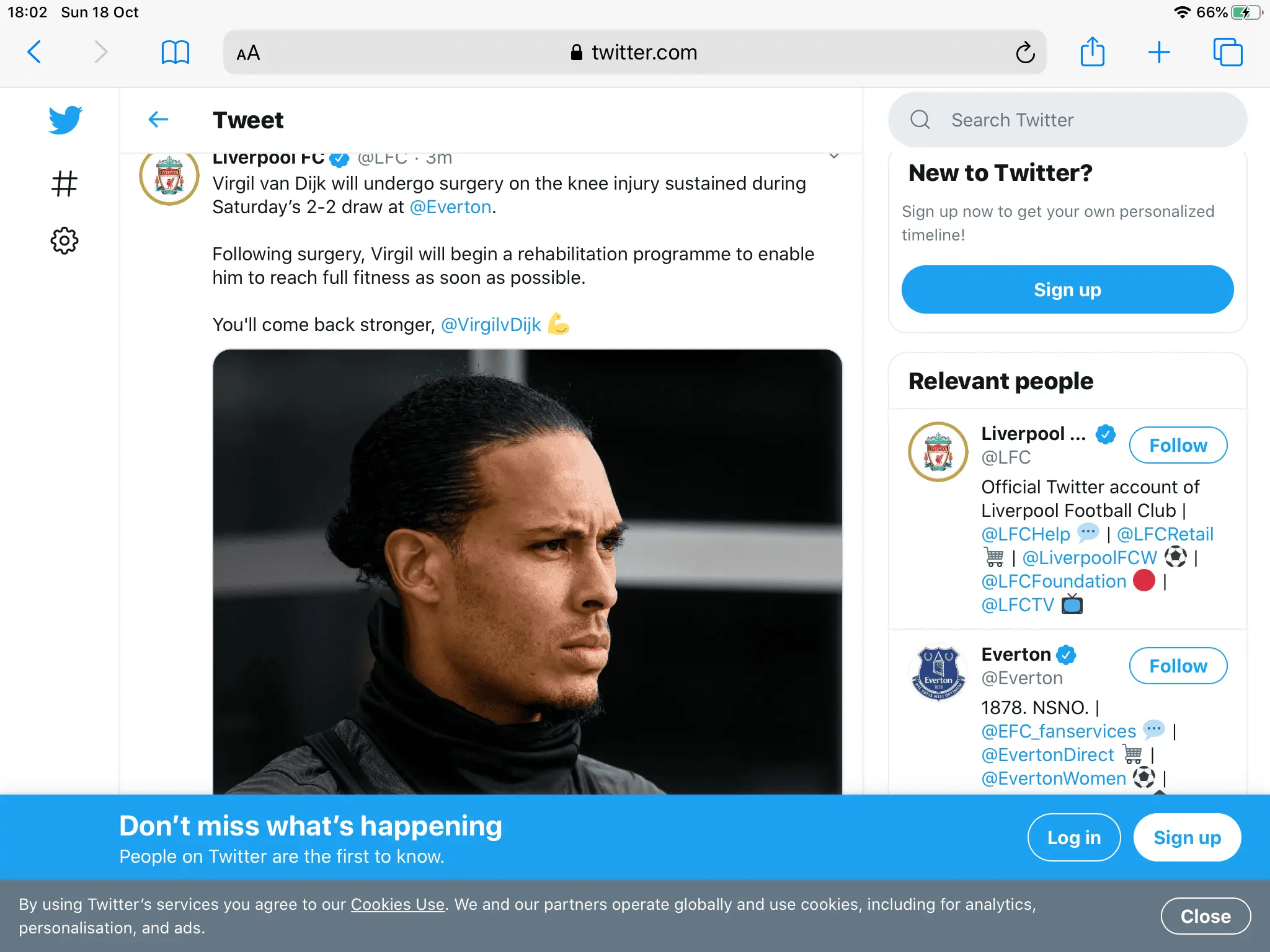Follow the Everton account
The height and width of the screenshot is (952, 1270).
[1178, 666]
